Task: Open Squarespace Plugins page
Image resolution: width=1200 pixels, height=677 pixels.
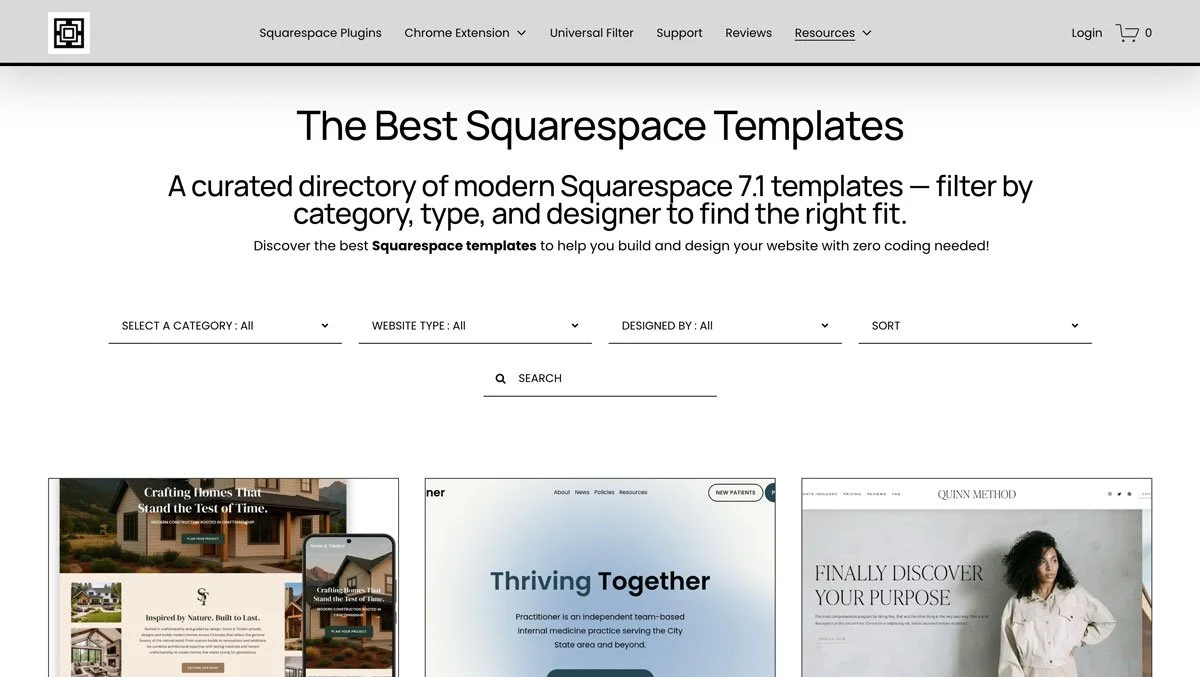Action: click(320, 33)
